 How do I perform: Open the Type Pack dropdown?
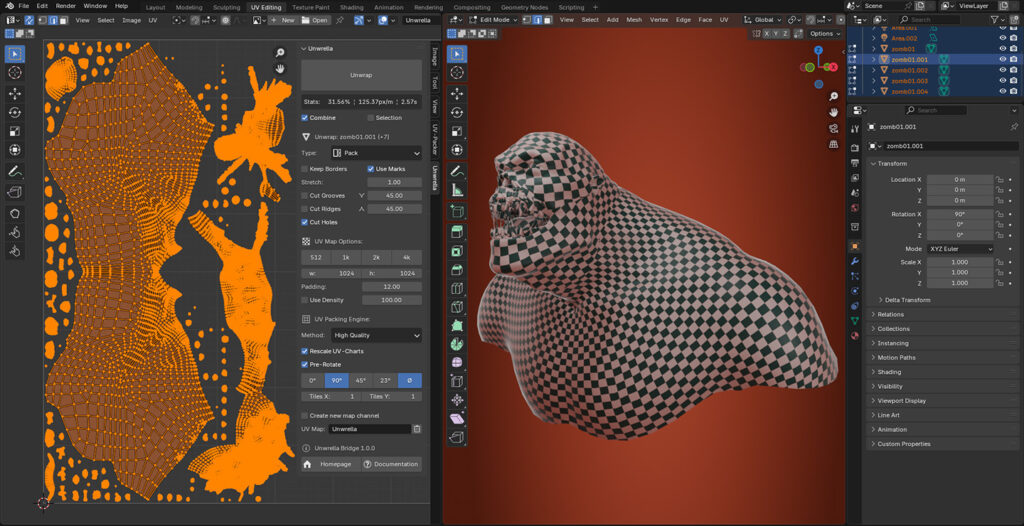coord(376,153)
